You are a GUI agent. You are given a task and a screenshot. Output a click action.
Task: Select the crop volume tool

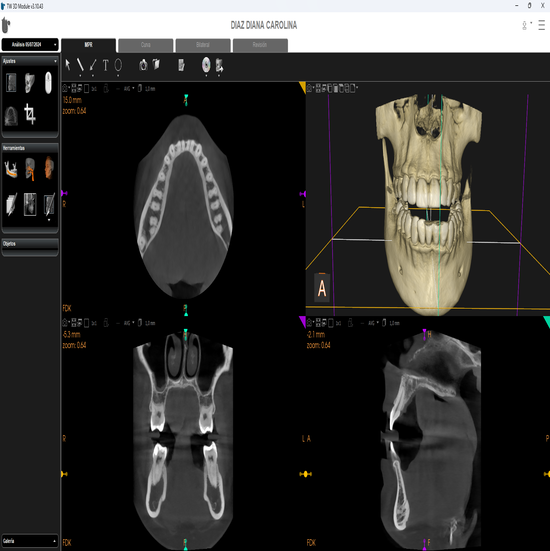click(x=30, y=114)
